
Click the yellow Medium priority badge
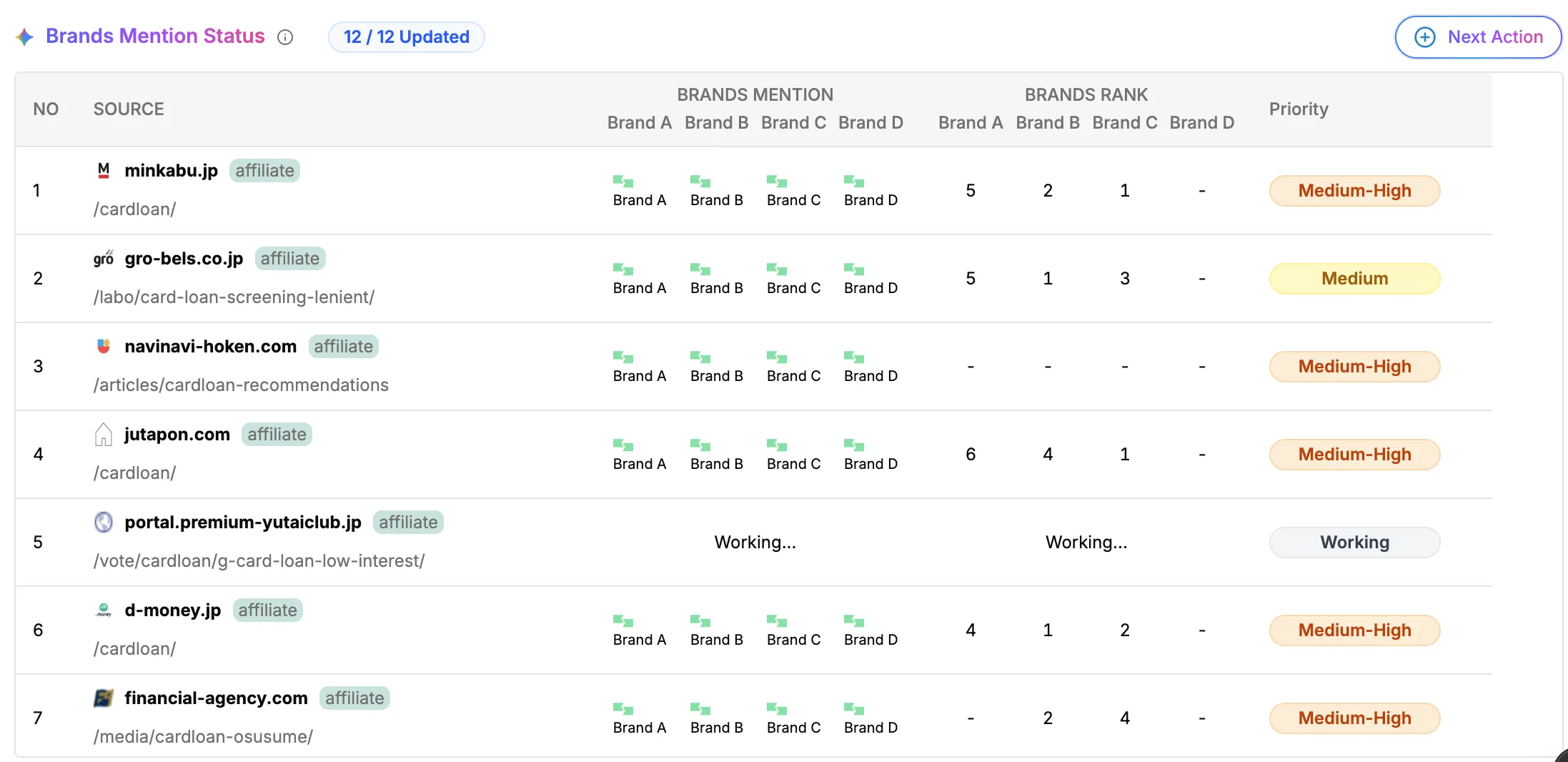(1354, 278)
